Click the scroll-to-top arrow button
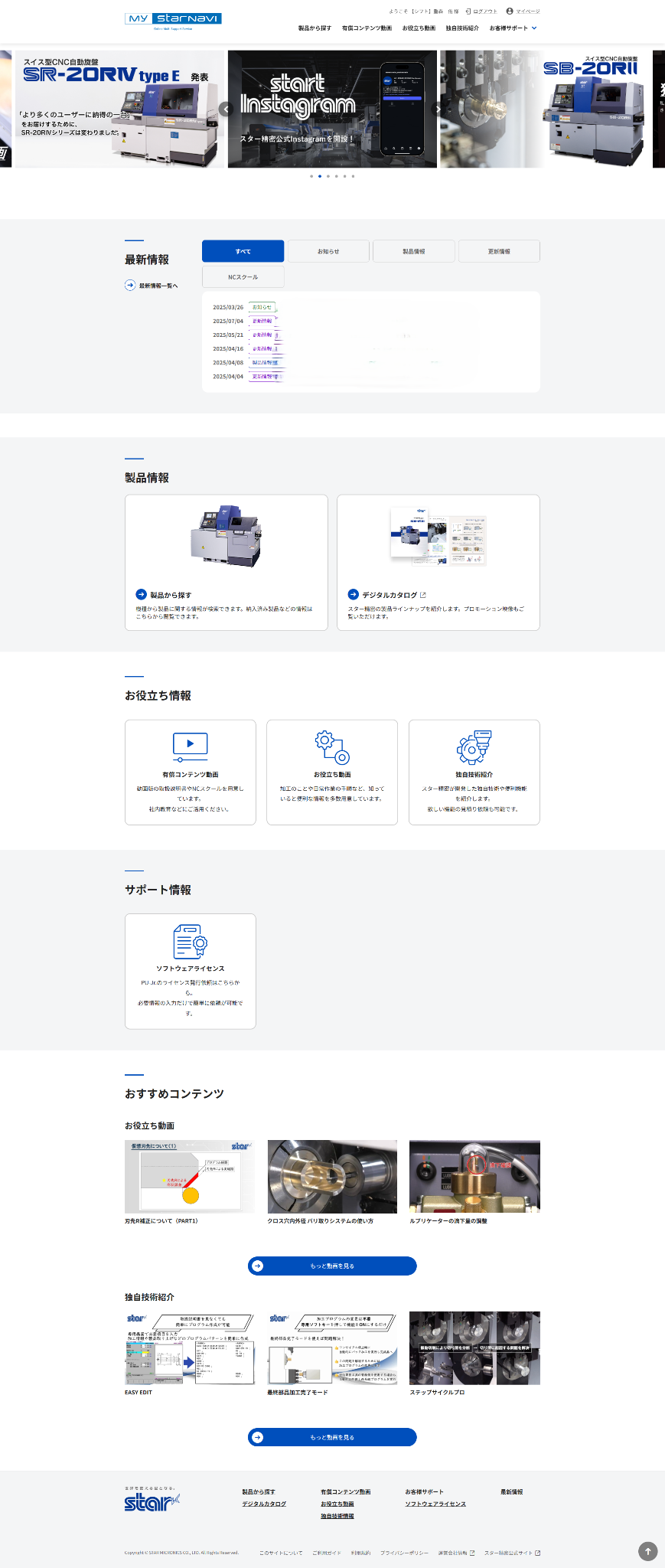The image size is (665, 1568). pos(648,1551)
